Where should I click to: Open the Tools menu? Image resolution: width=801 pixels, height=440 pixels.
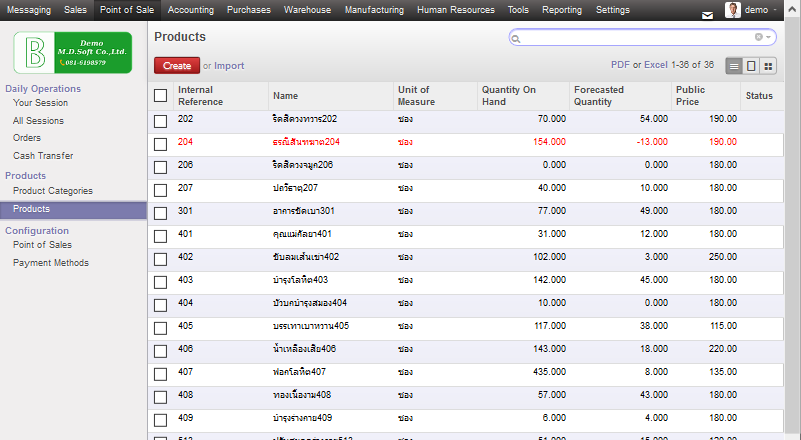pos(518,10)
